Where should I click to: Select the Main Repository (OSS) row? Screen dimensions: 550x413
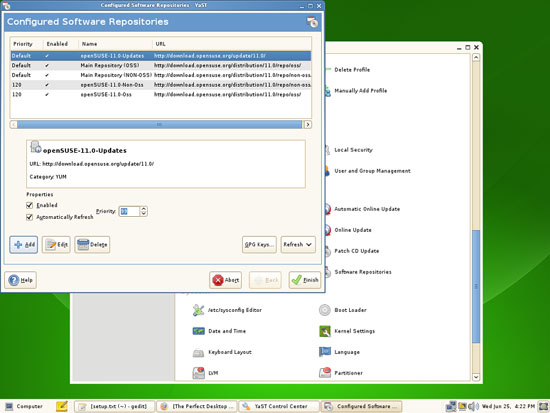pos(161,66)
